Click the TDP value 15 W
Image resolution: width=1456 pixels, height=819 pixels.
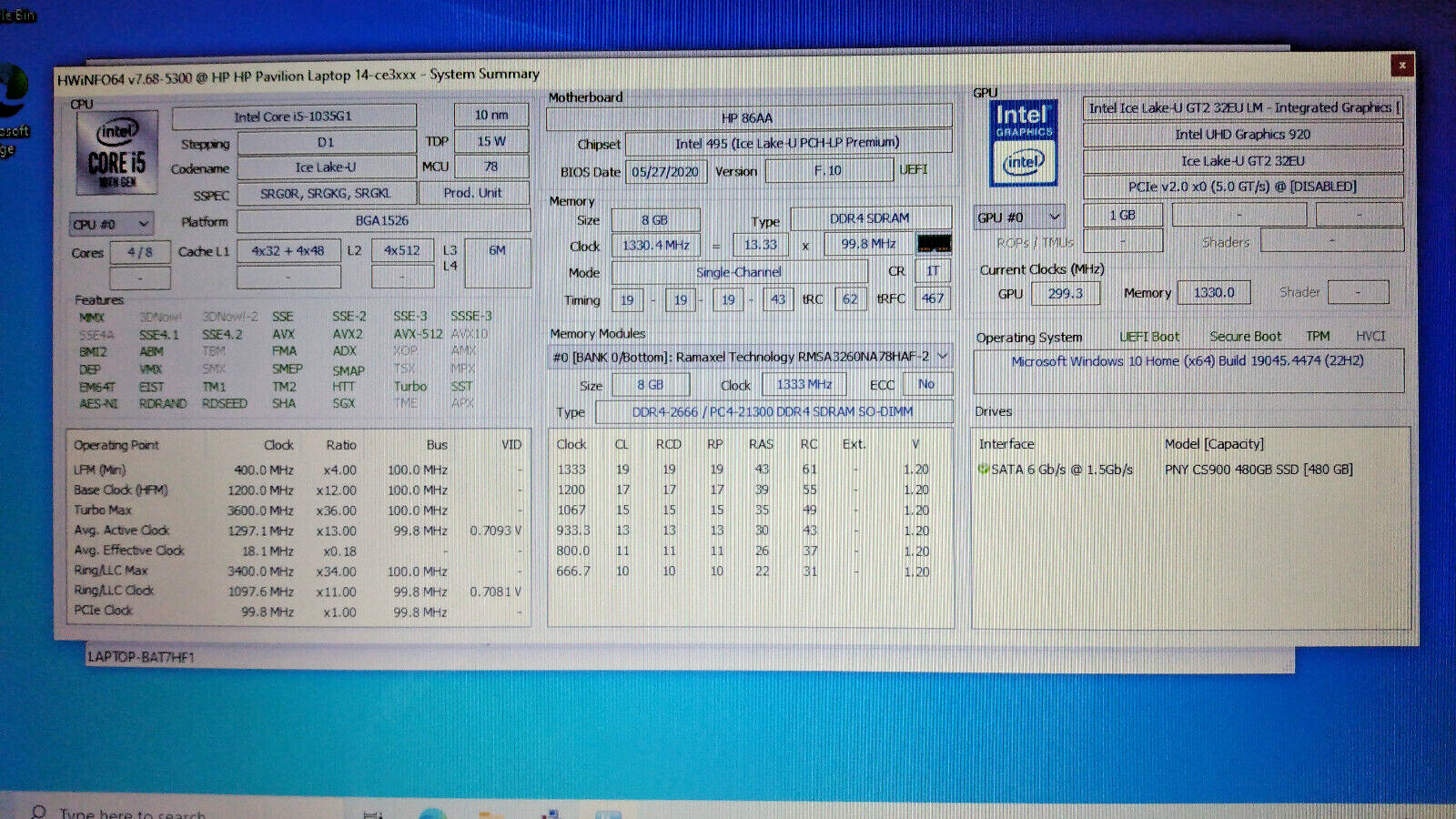491,141
